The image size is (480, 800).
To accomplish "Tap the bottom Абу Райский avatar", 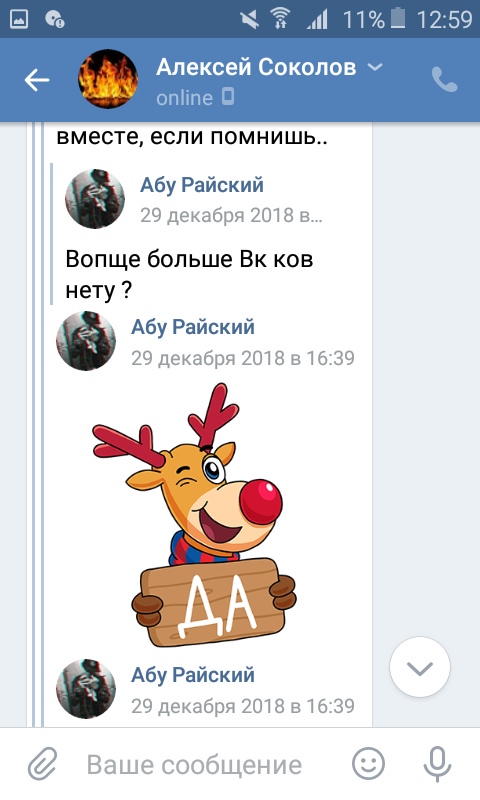I will click(x=86, y=689).
